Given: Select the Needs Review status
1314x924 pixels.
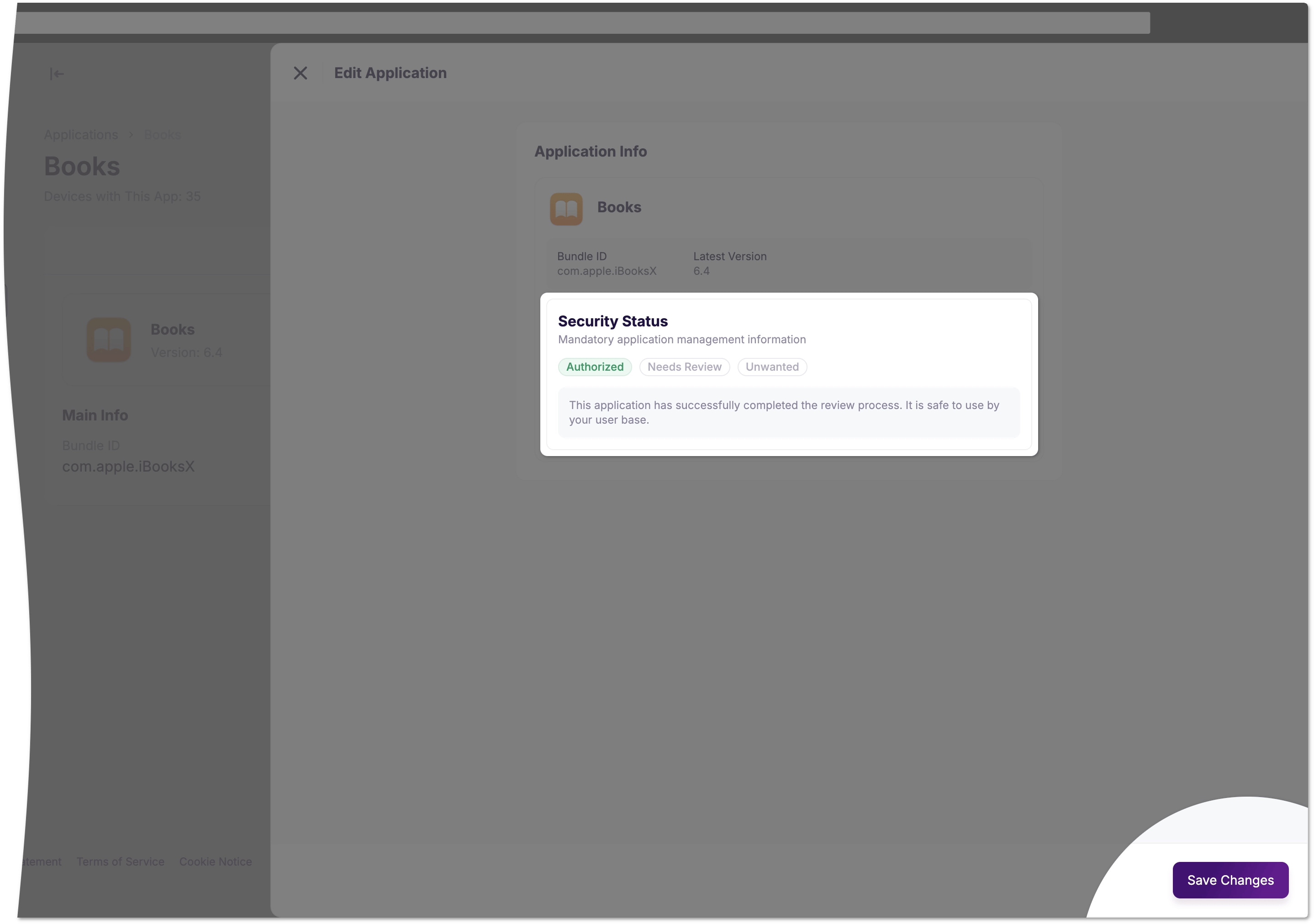Looking at the screenshot, I should [684, 367].
